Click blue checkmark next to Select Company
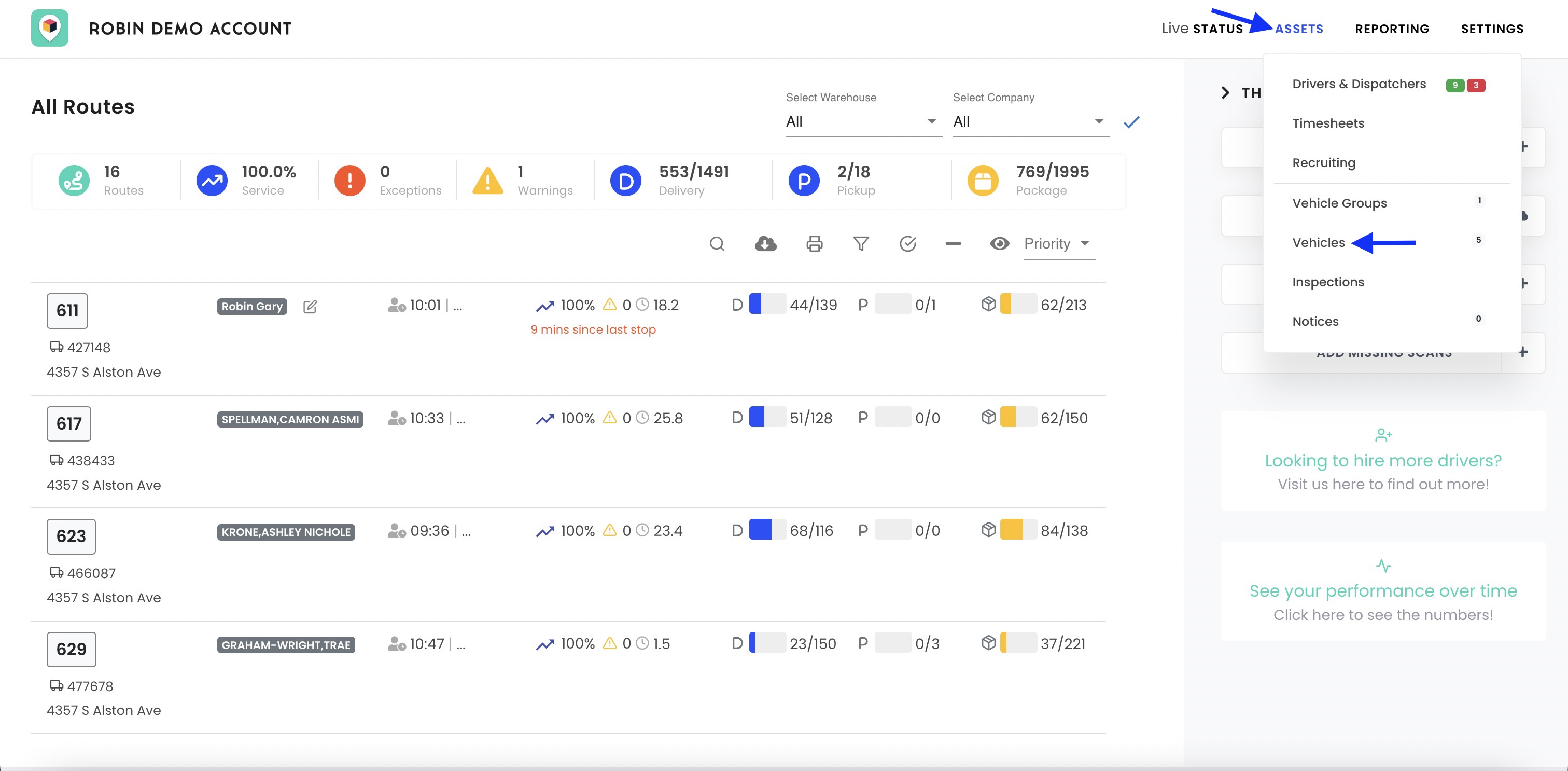Screen dimensions: 1568x771 tap(1131, 122)
